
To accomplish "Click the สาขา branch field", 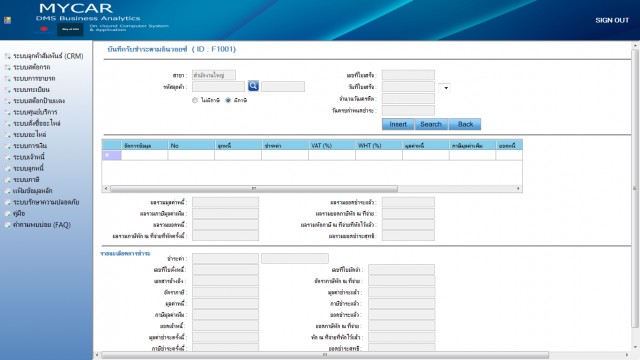I will [214, 75].
